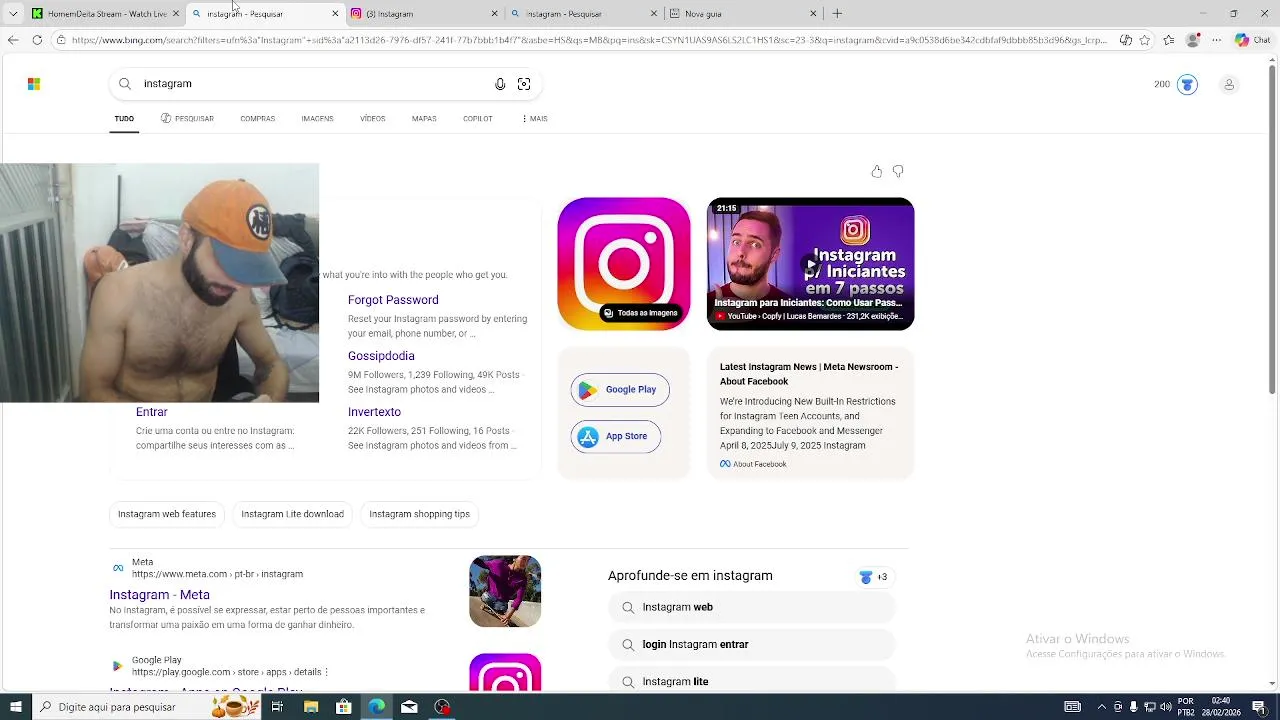Select login Instagram entrar suggested search

tap(751, 645)
